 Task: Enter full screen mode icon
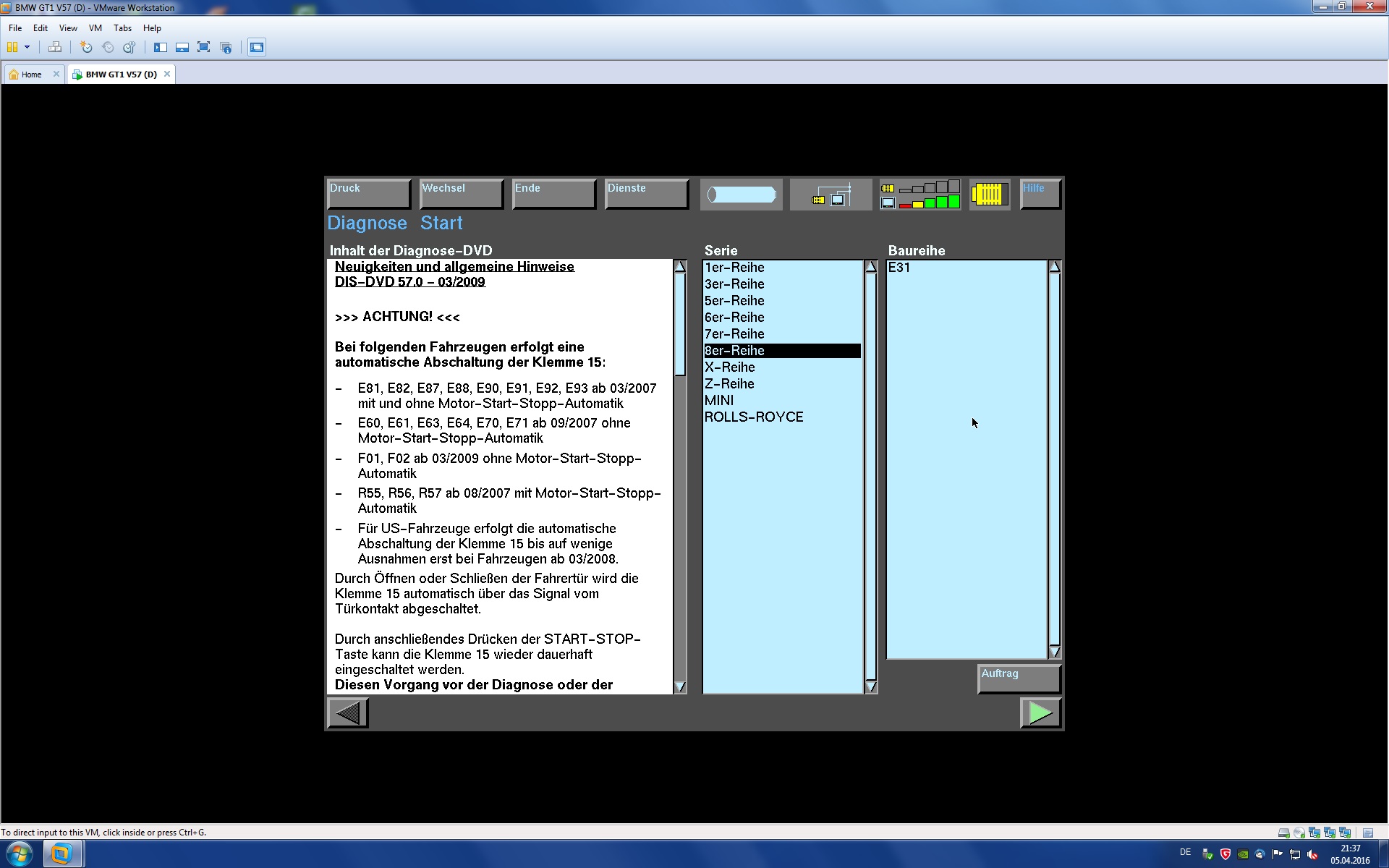[x=204, y=48]
